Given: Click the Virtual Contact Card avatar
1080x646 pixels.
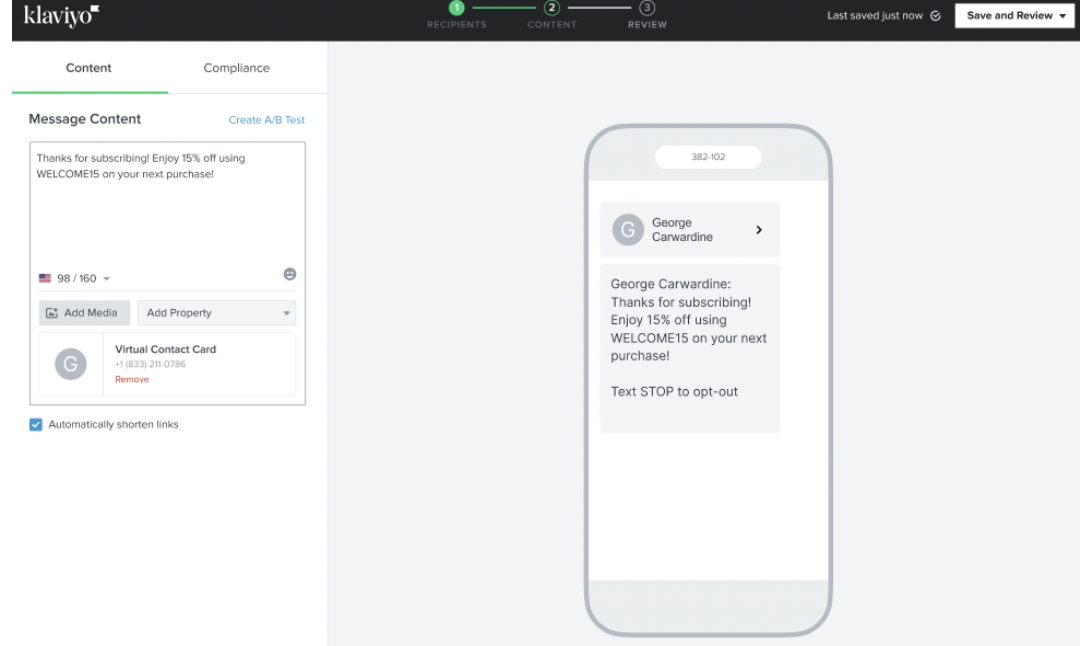Looking at the screenshot, I should (x=71, y=365).
